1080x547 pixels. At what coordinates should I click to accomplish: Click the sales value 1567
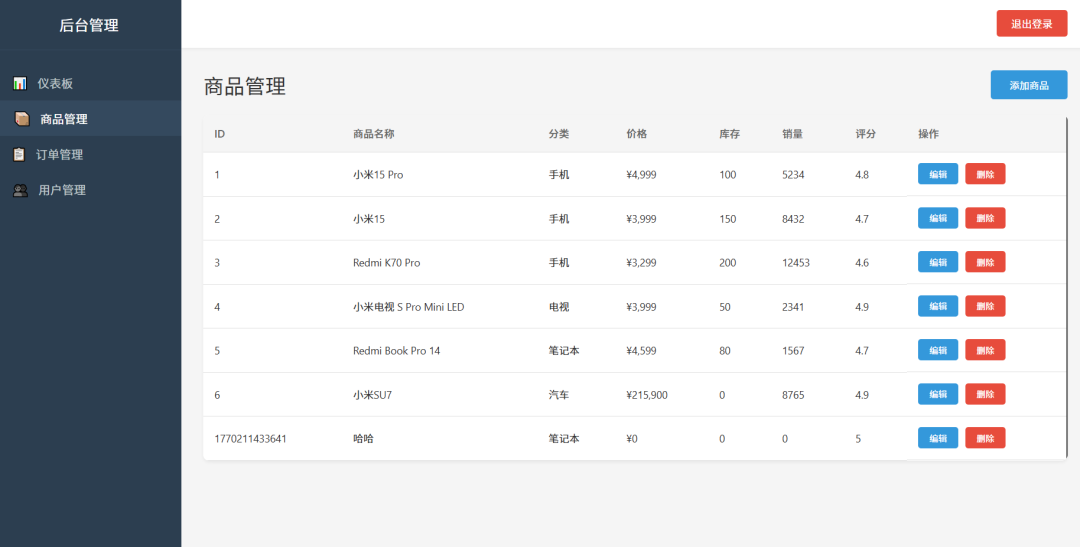pyautogui.click(x=793, y=351)
